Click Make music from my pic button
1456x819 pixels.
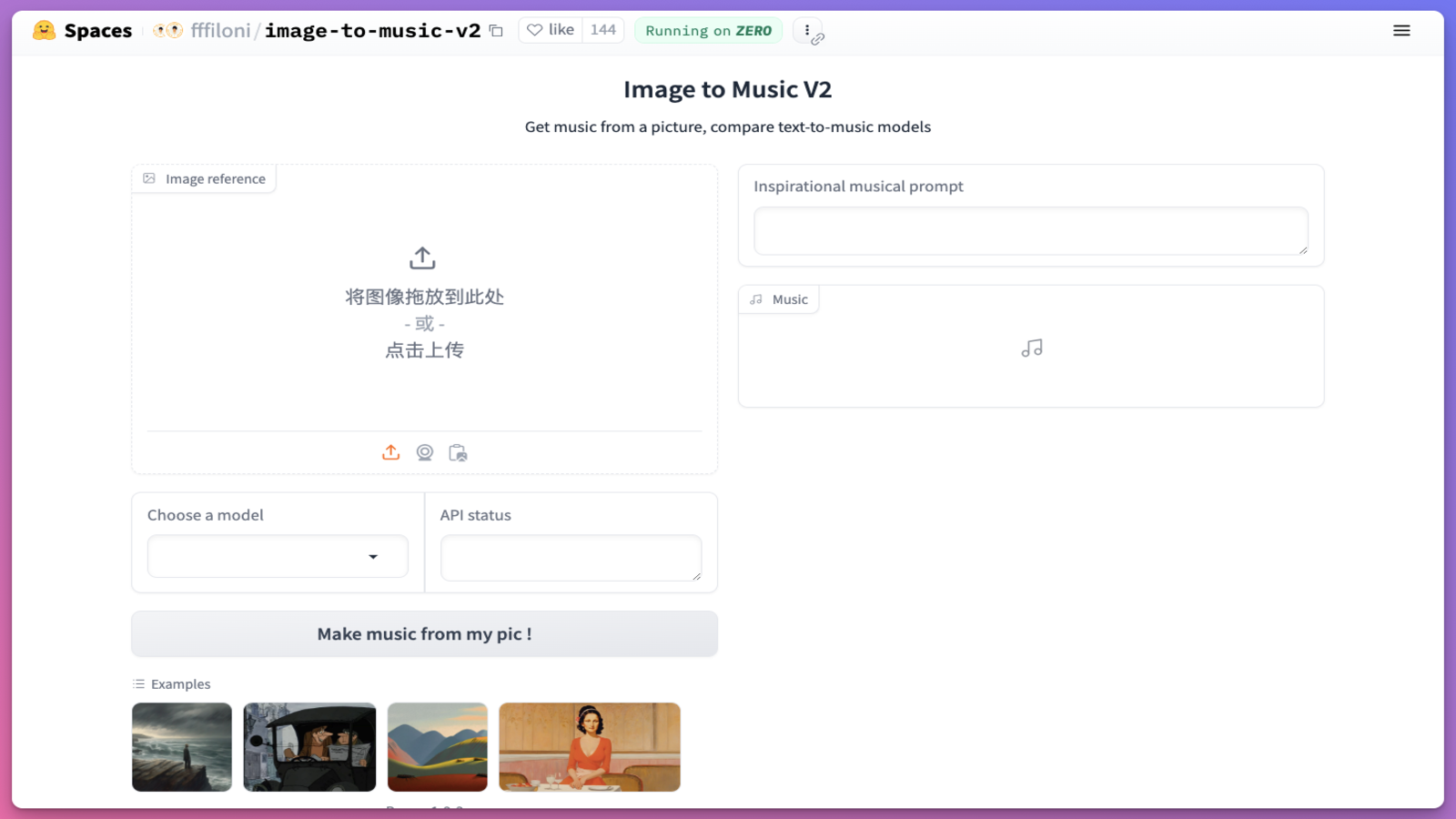point(424,633)
